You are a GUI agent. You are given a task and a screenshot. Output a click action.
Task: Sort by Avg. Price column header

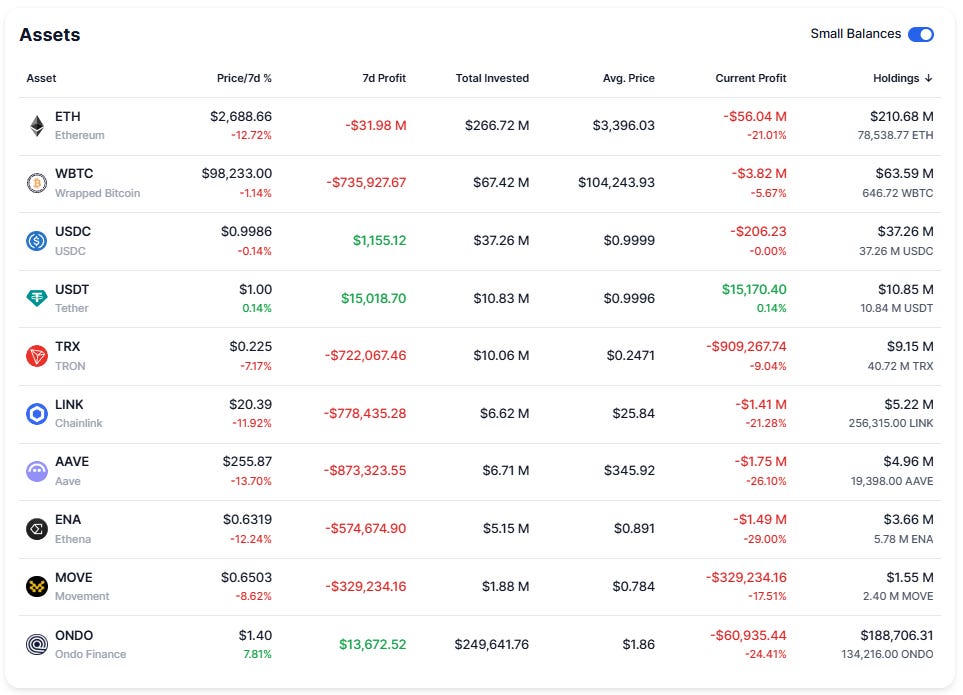[628, 78]
